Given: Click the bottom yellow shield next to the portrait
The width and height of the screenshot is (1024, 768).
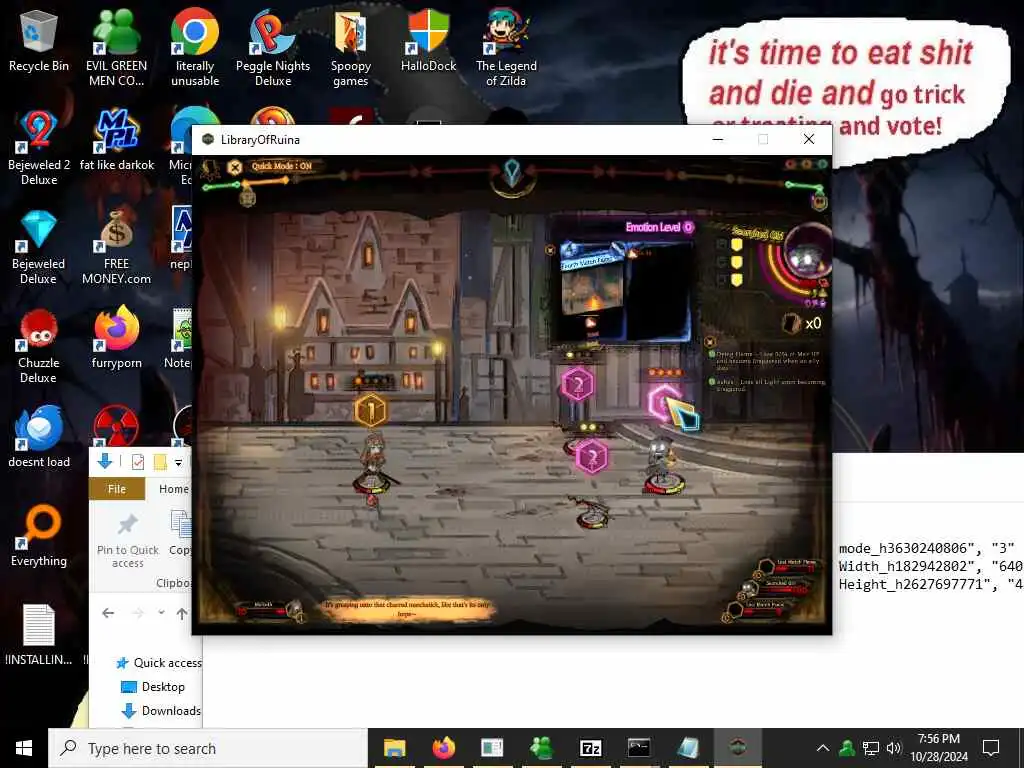Looking at the screenshot, I should (737, 280).
